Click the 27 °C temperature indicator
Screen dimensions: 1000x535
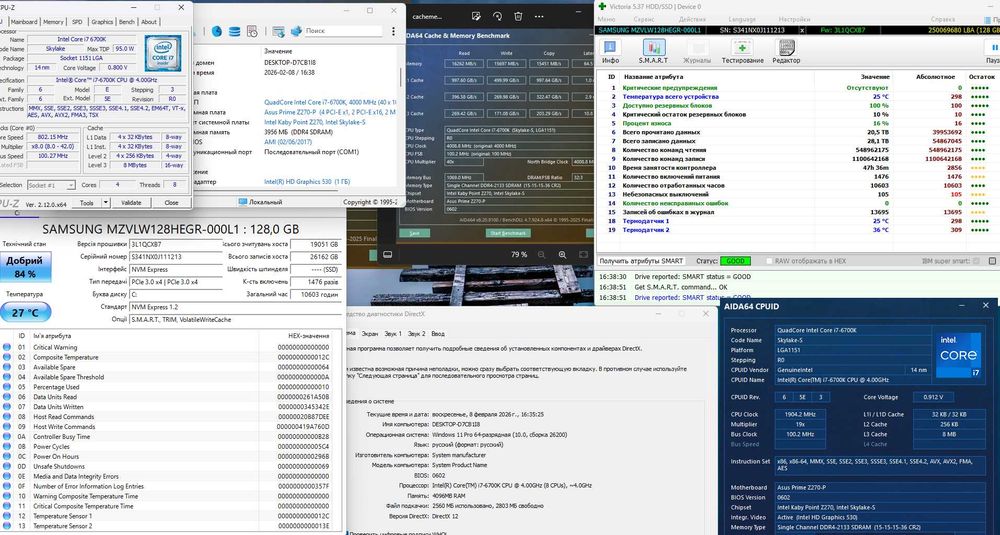click(x=26, y=313)
